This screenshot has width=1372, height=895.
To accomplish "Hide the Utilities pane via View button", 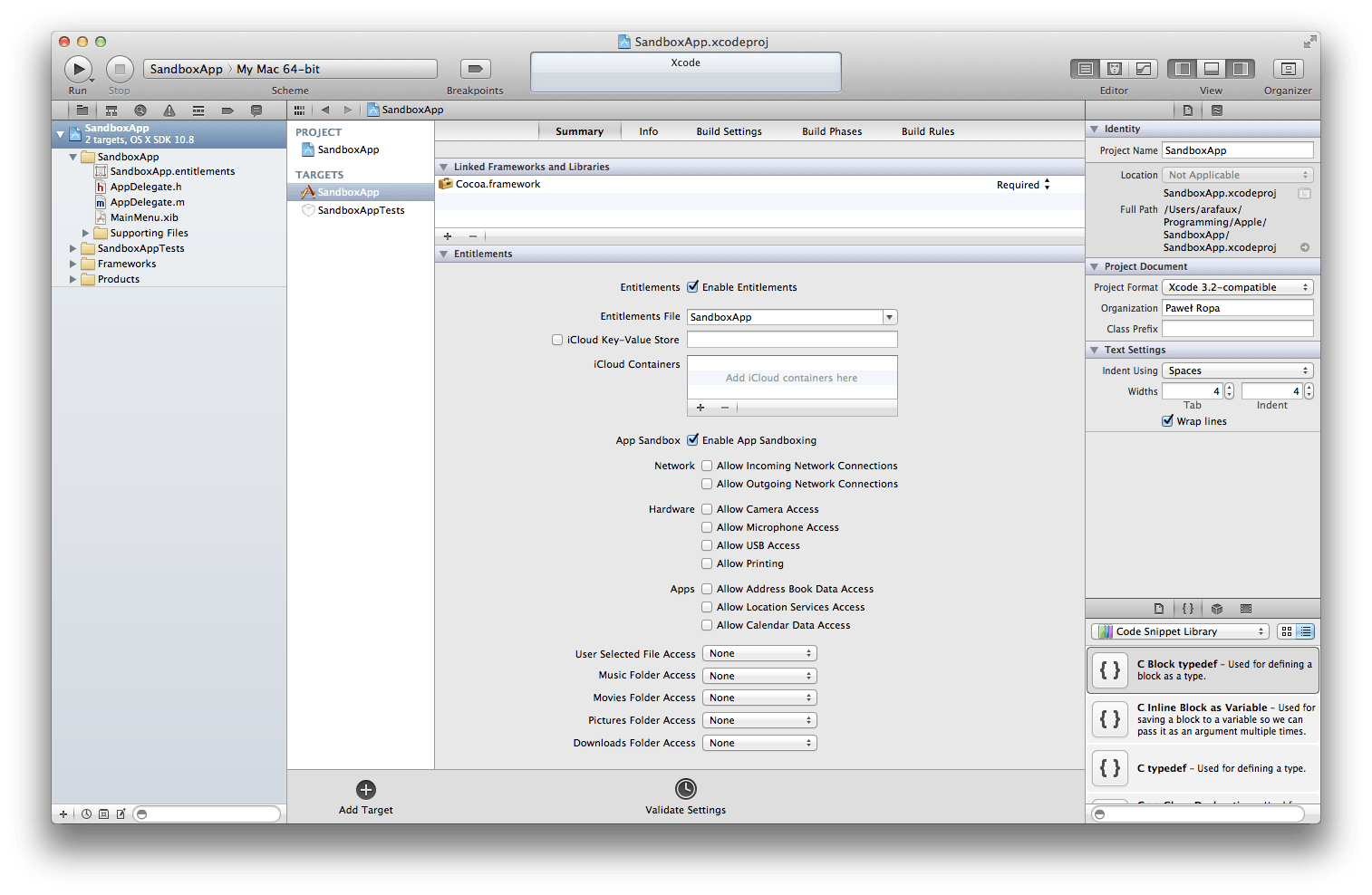I will click(x=1241, y=69).
